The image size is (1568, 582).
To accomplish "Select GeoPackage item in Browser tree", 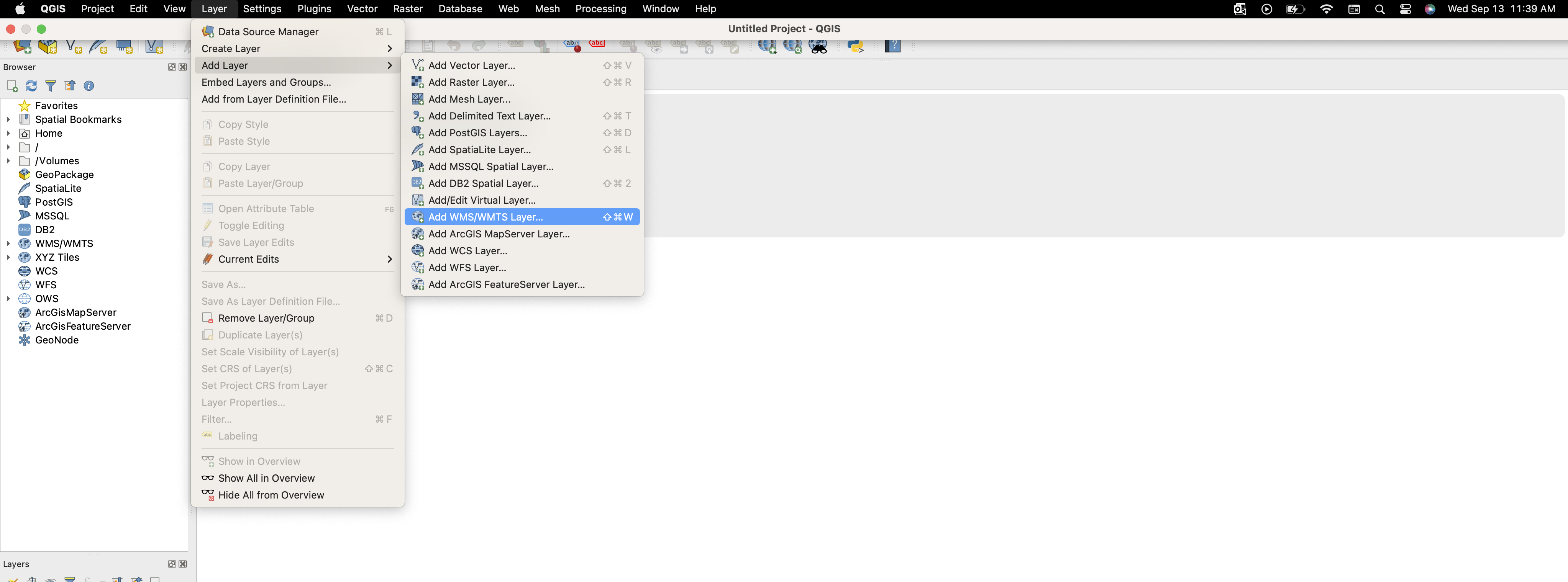I will (x=64, y=175).
